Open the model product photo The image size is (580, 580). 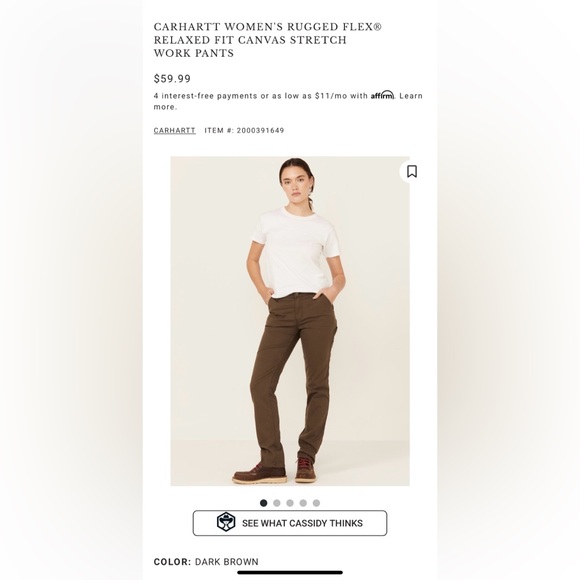pos(290,321)
